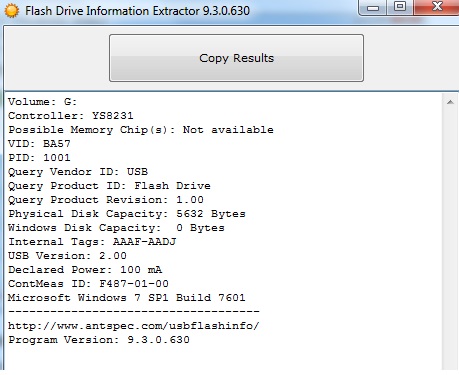Image resolution: width=459 pixels, height=375 pixels.
Task: Click the 'ContMeas ID: F487-01-00' line
Action: pos(88,284)
